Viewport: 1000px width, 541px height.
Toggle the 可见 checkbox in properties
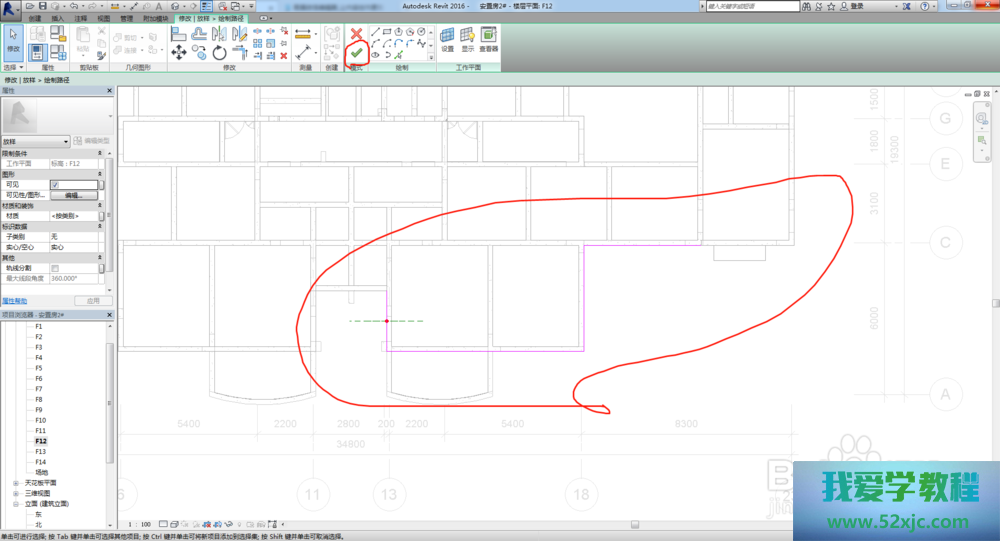pos(55,184)
